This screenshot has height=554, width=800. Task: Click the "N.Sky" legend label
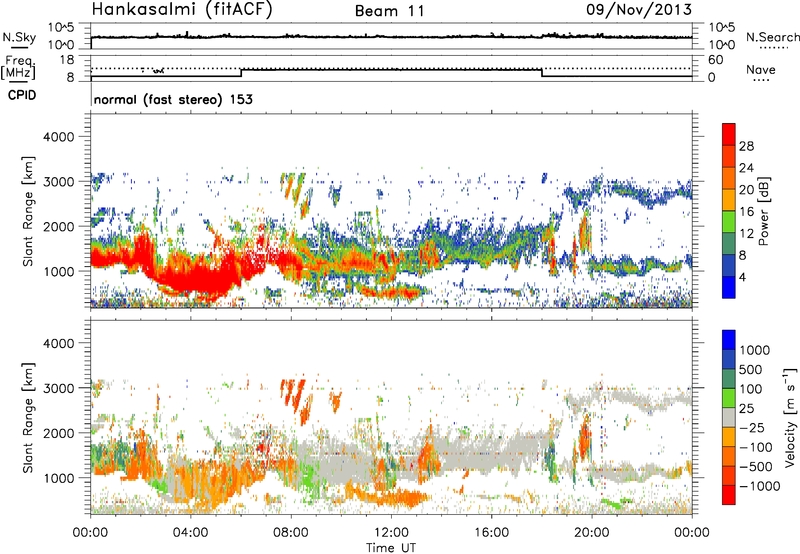point(19,37)
